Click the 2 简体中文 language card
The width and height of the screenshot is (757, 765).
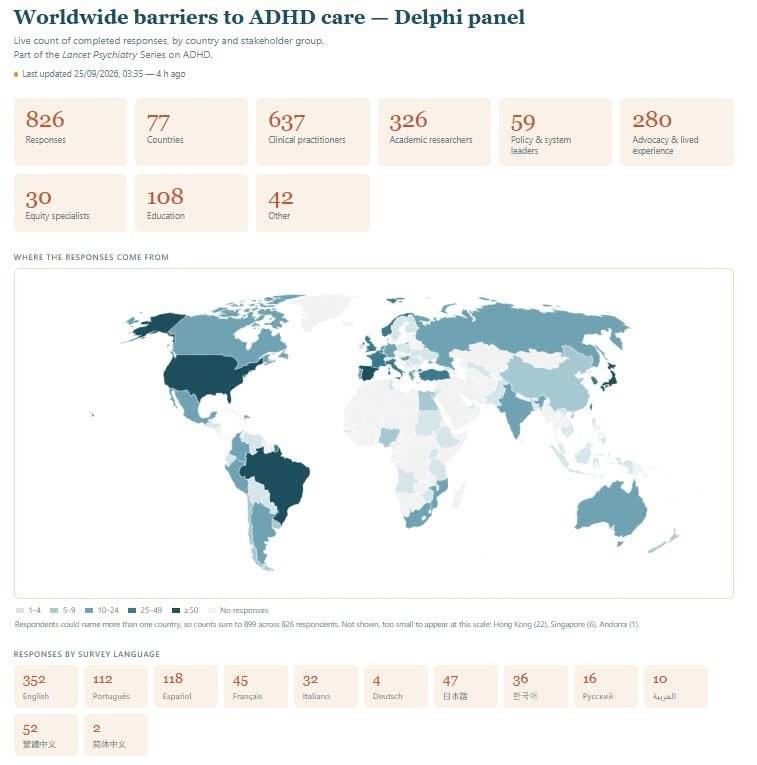pyautogui.click(x=116, y=735)
